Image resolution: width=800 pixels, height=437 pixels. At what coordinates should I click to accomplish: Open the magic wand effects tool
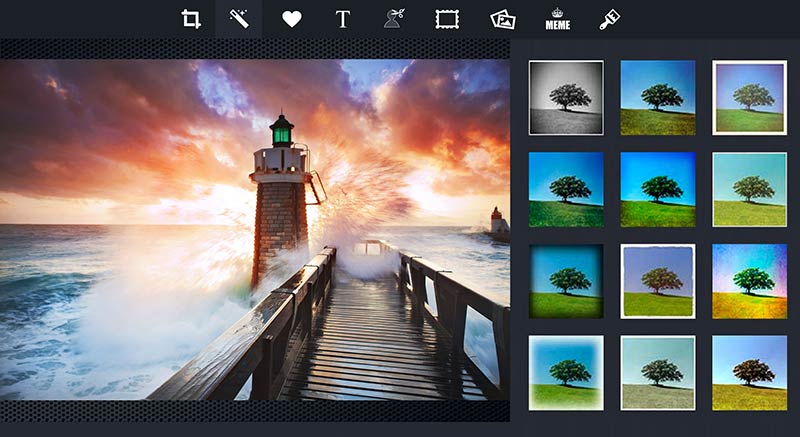coord(238,19)
